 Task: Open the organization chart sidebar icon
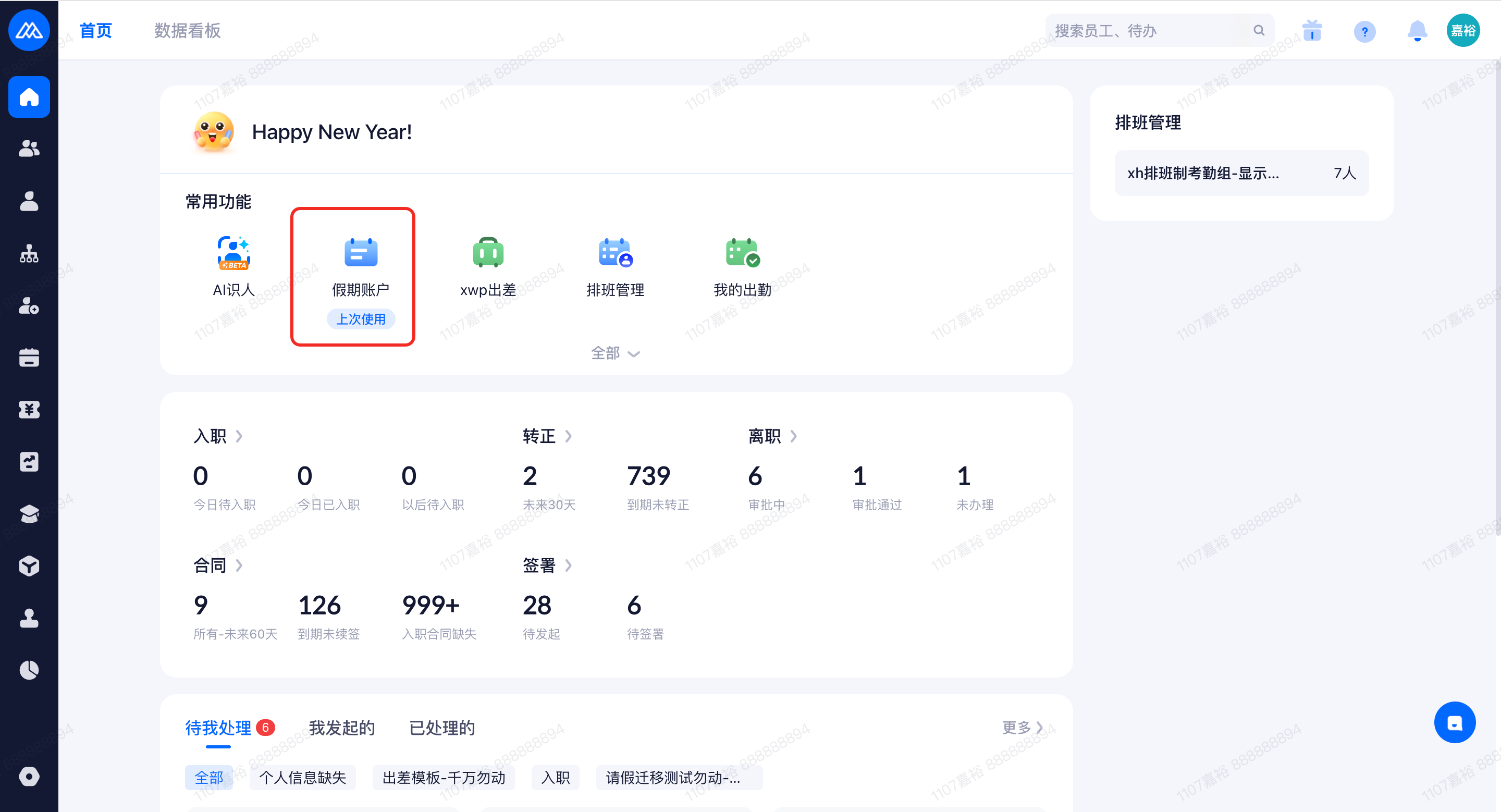click(29, 254)
